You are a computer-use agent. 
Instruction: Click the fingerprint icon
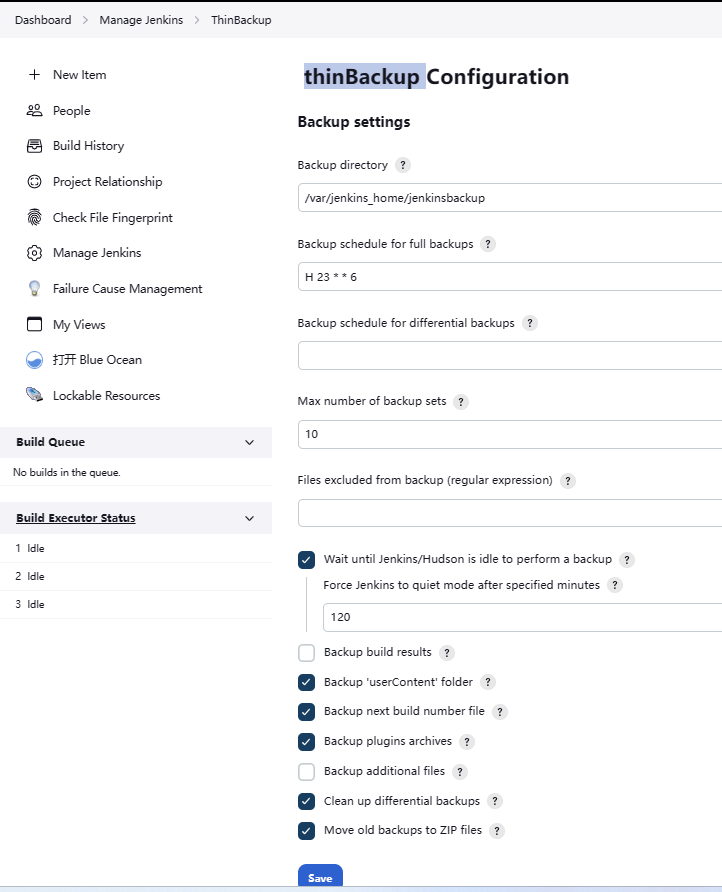click(34, 217)
